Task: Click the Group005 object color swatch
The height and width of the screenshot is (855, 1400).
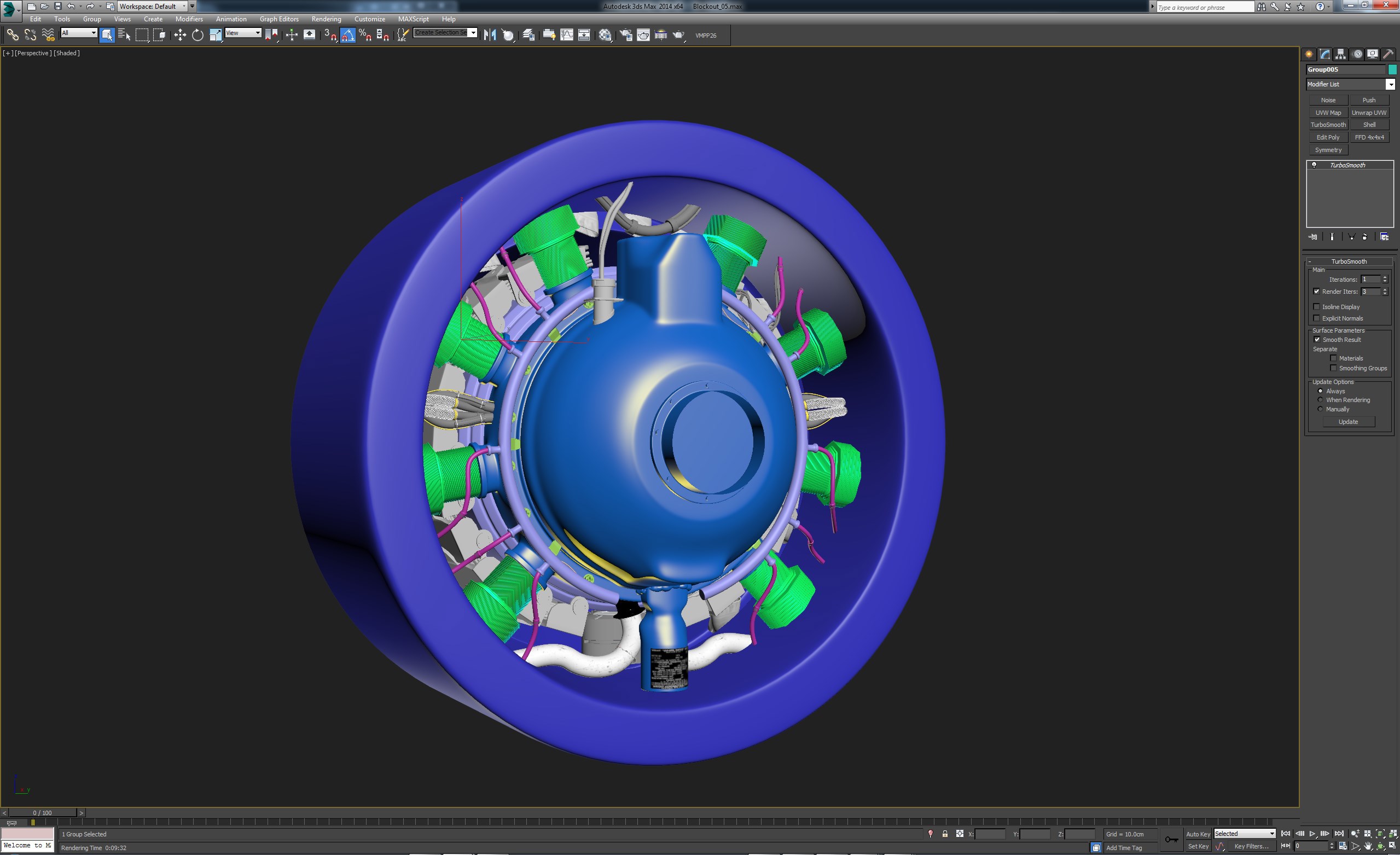Action: tap(1392, 69)
